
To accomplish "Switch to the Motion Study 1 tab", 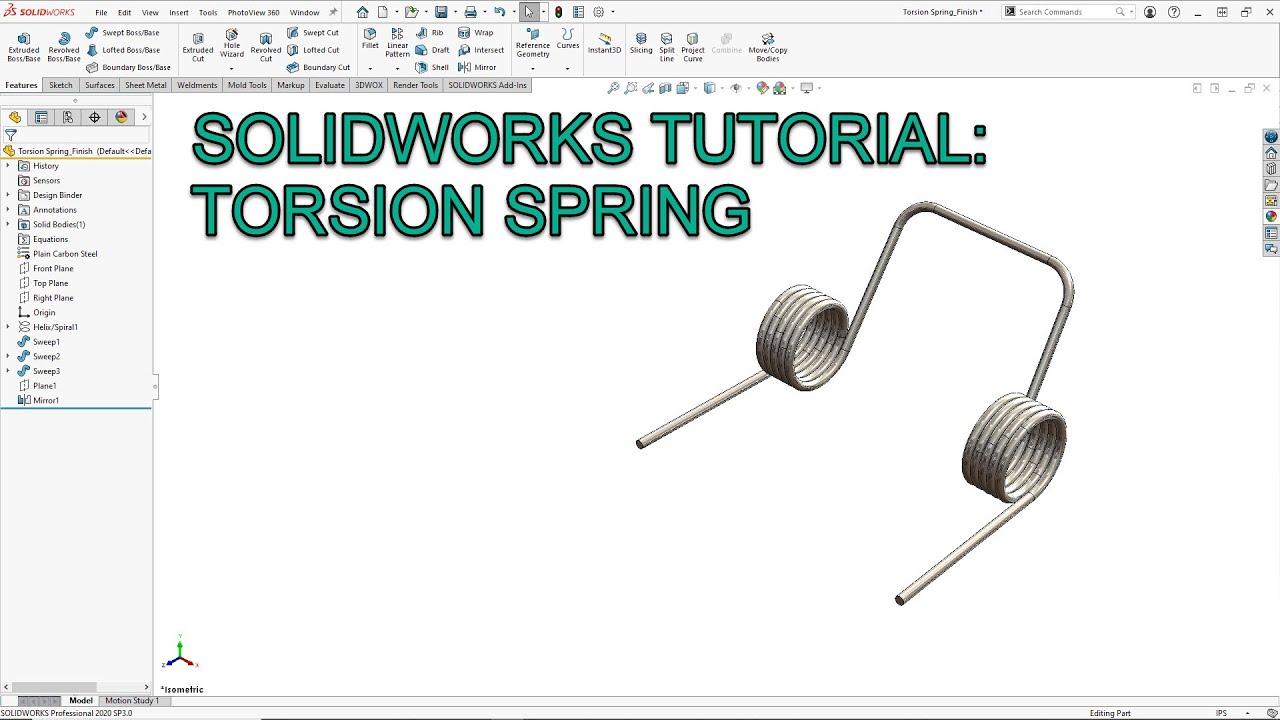I will (x=132, y=700).
